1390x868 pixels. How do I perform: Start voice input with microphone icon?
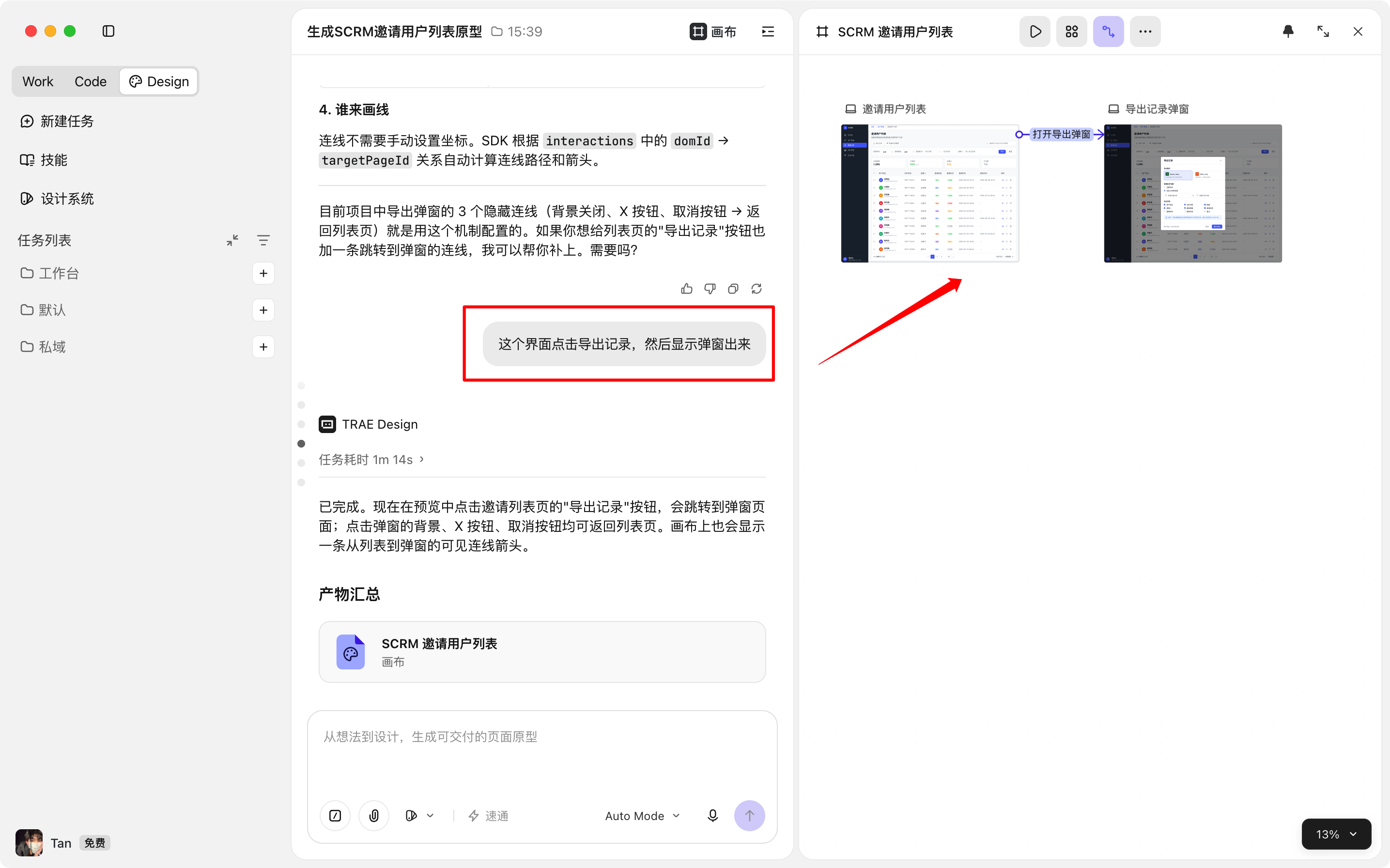click(713, 816)
